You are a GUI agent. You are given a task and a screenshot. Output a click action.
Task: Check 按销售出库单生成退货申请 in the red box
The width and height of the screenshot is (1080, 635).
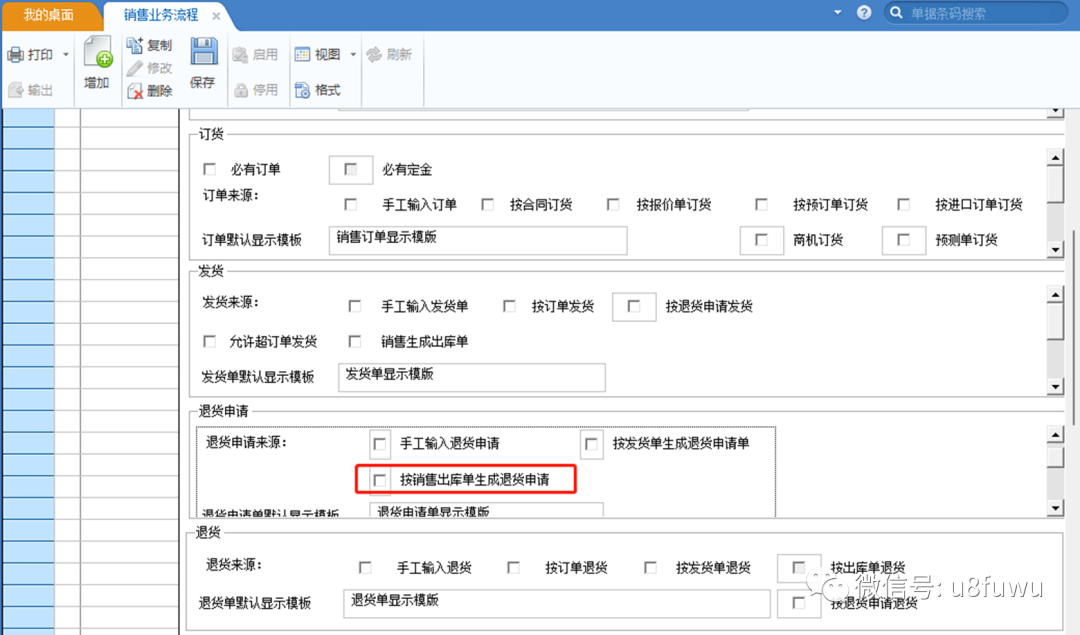[x=378, y=479]
